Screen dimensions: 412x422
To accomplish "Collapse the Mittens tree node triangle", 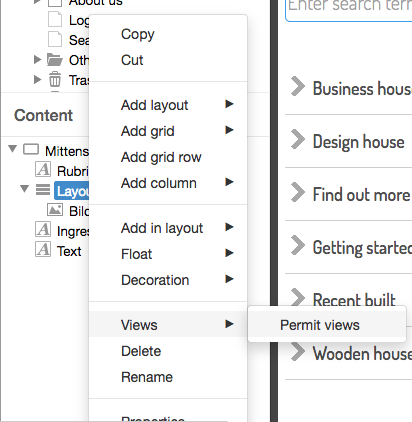I will [x=13, y=149].
